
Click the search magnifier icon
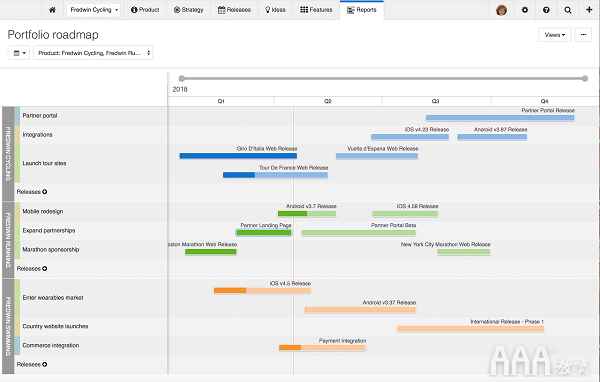click(x=568, y=10)
